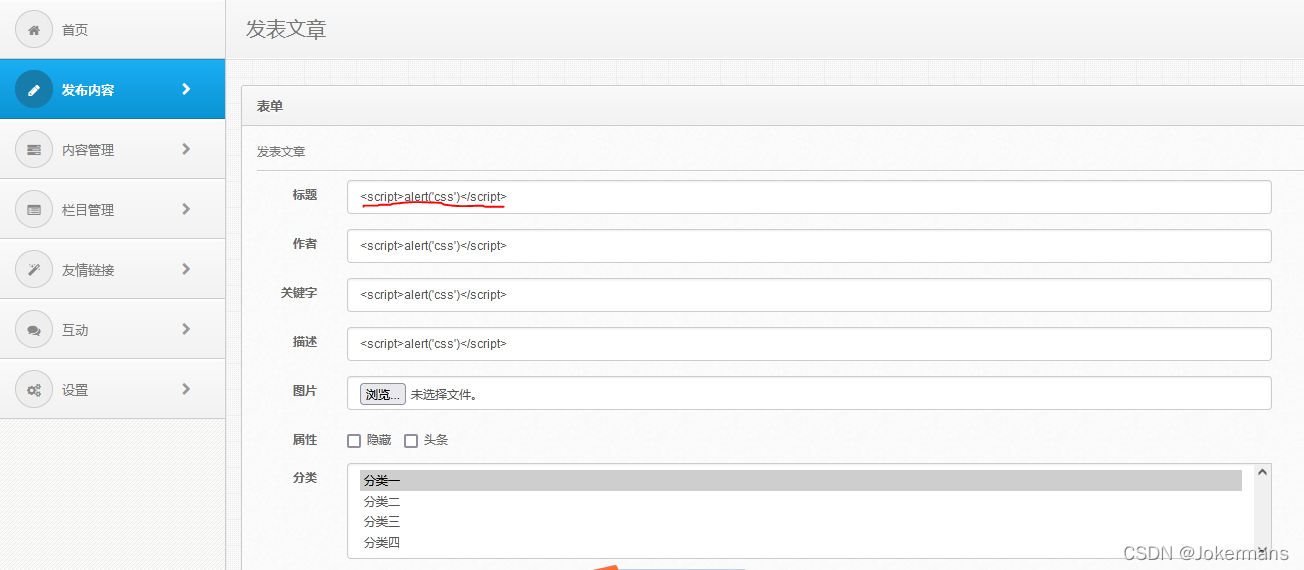
Task: Focus the 作者 input field
Action: click(809, 246)
